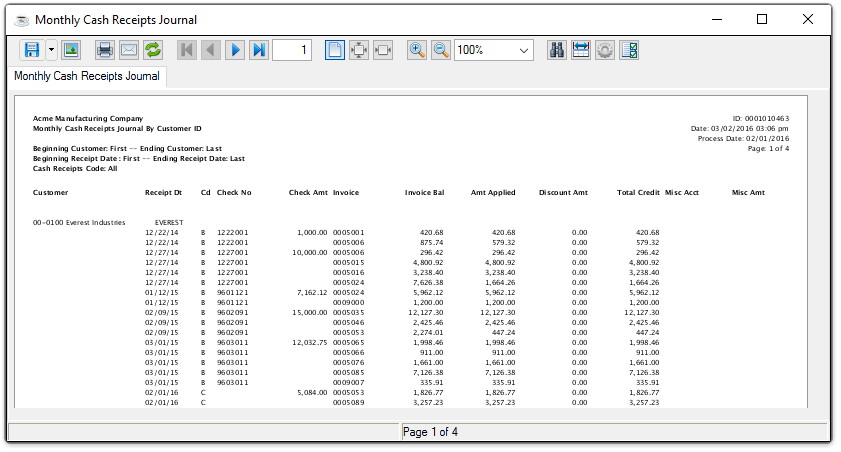
Task: Toggle whole page view mode
Action: tap(335, 50)
